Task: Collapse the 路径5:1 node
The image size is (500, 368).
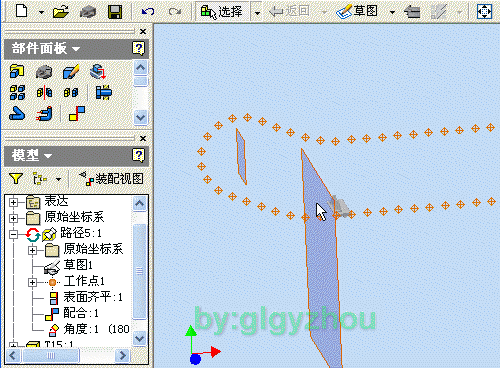Action: [x=13, y=234]
